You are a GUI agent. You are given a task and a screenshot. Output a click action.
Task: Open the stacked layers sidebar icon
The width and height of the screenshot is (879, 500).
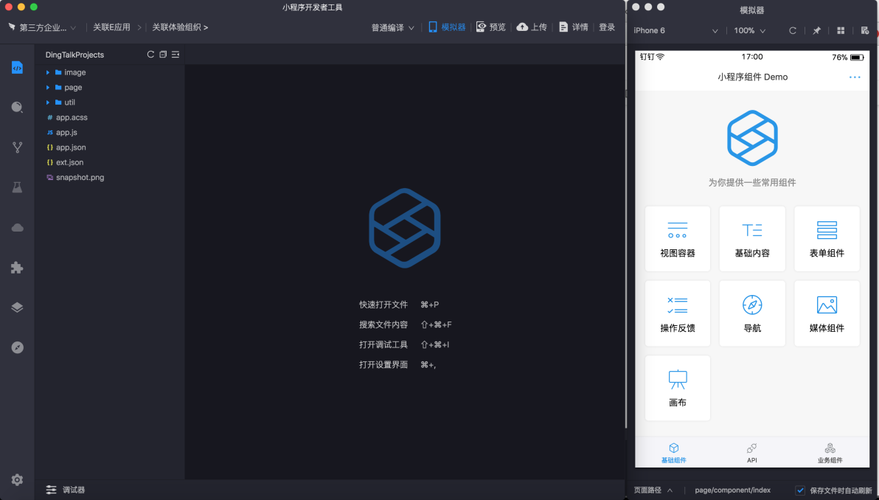pos(17,307)
